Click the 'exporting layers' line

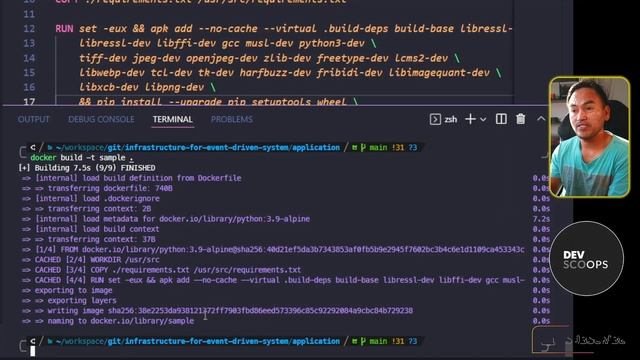click(x=69, y=300)
